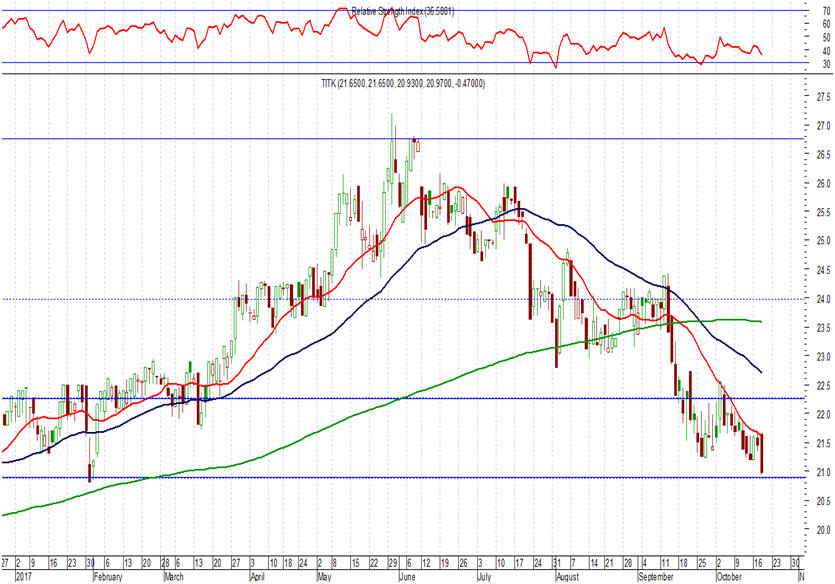Click date label 25 on the time axis
The width and height of the screenshot is (835, 584).
click(x=702, y=563)
